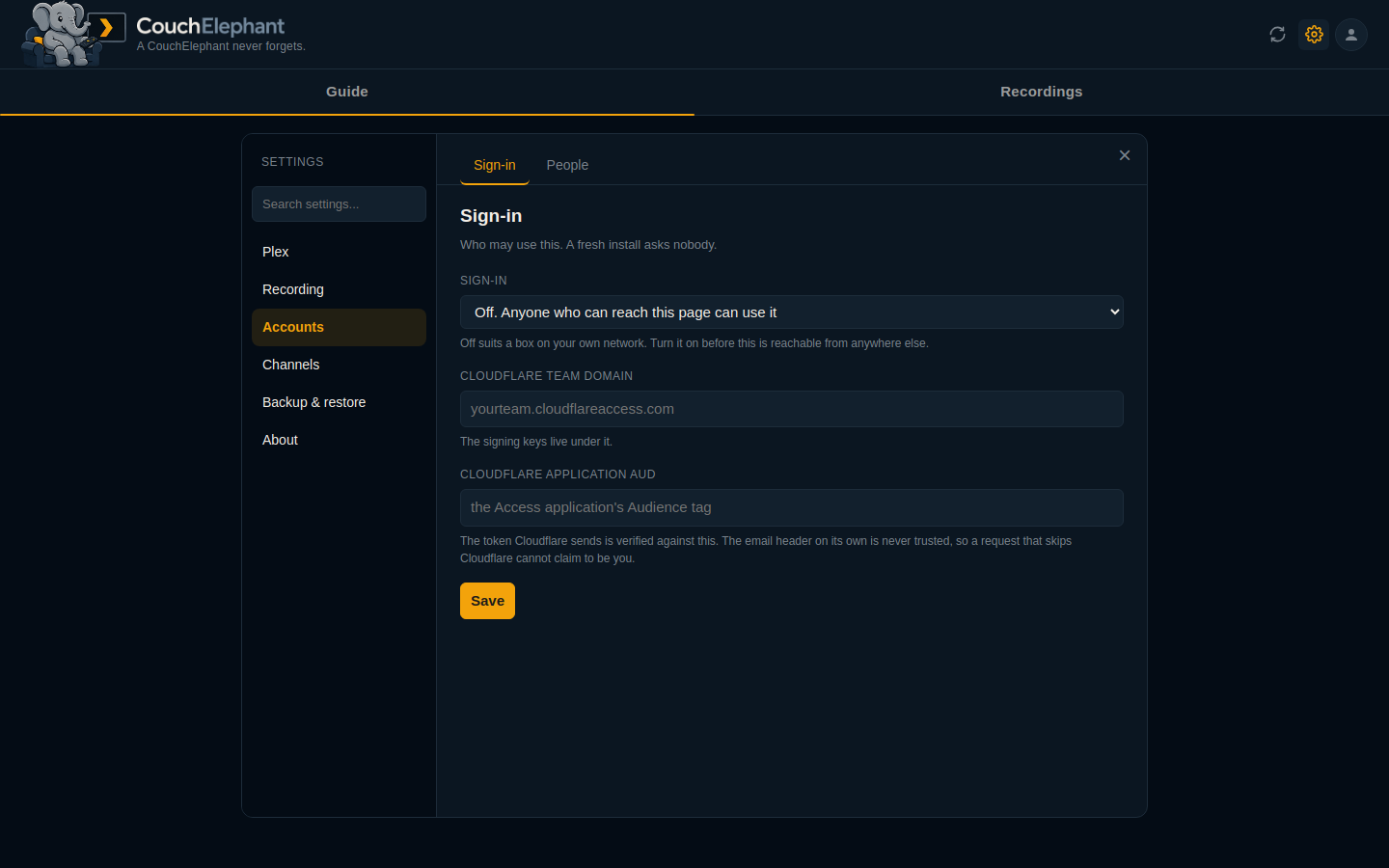Open Backup & restore settings

click(x=339, y=402)
